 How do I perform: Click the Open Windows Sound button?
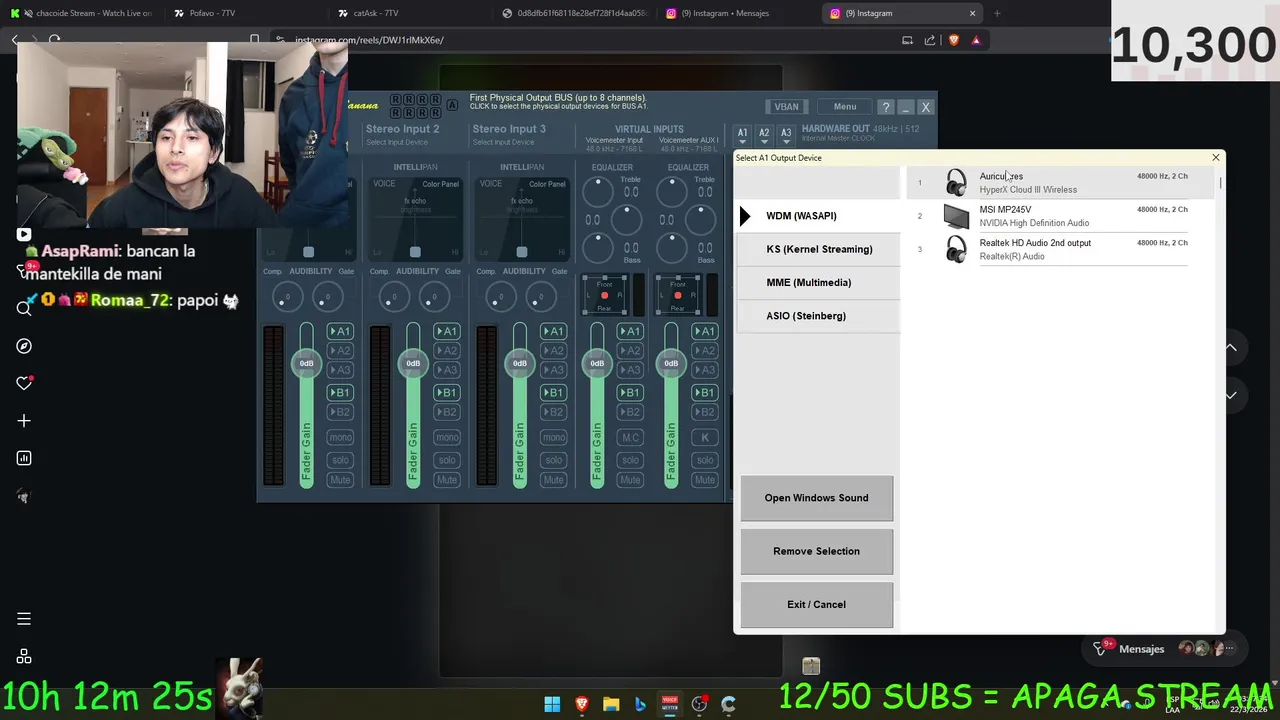pyautogui.click(x=816, y=498)
